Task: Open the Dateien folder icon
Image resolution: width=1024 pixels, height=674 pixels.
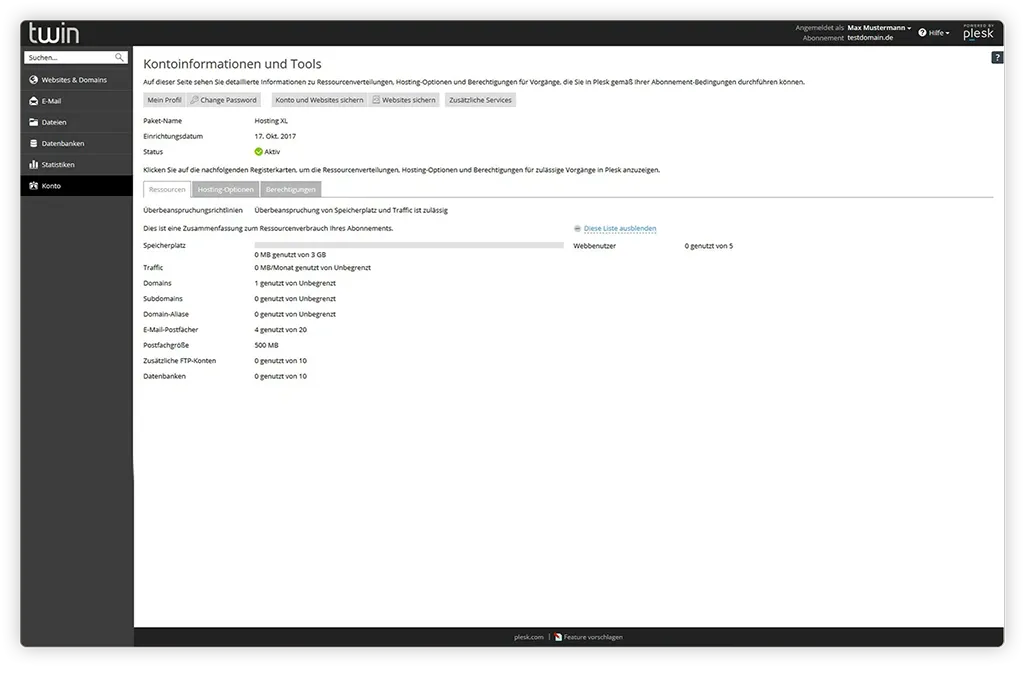Action: [33, 122]
